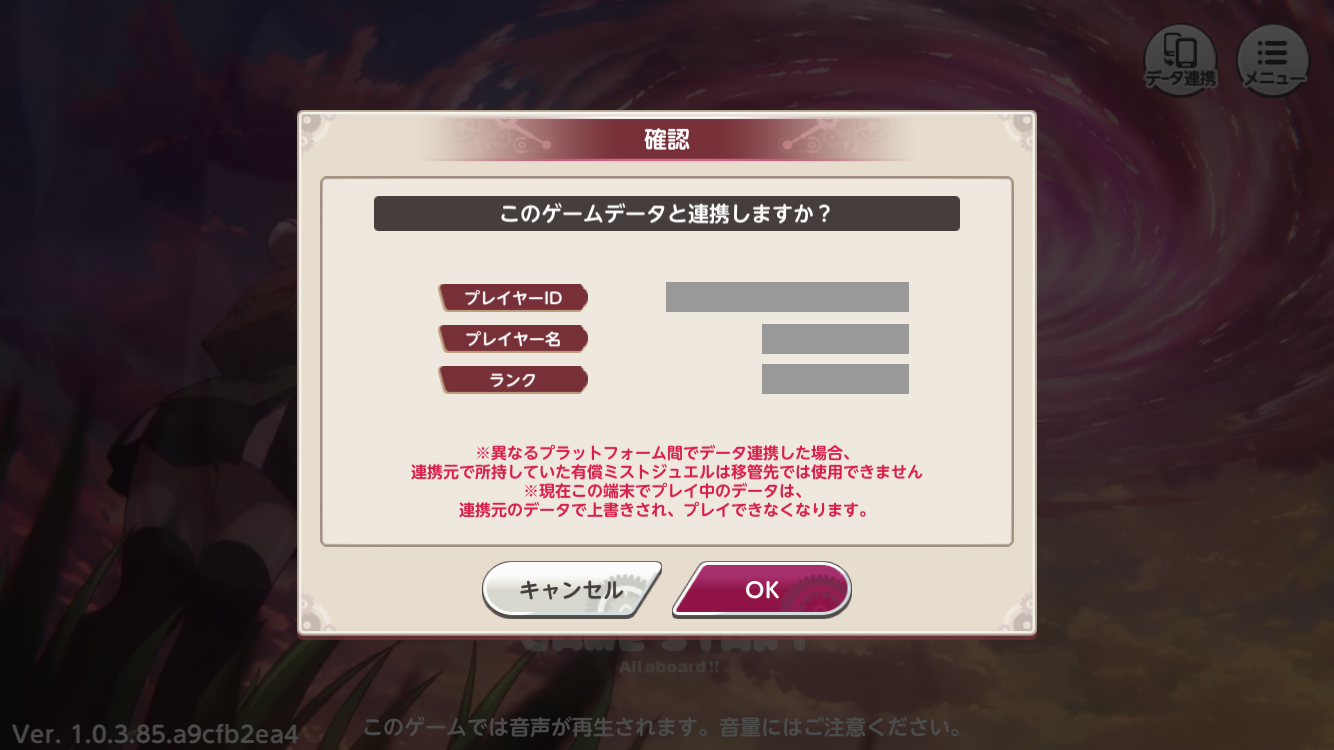Select the redacted player name value
This screenshot has height=750, width=1334.
tap(835, 339)
